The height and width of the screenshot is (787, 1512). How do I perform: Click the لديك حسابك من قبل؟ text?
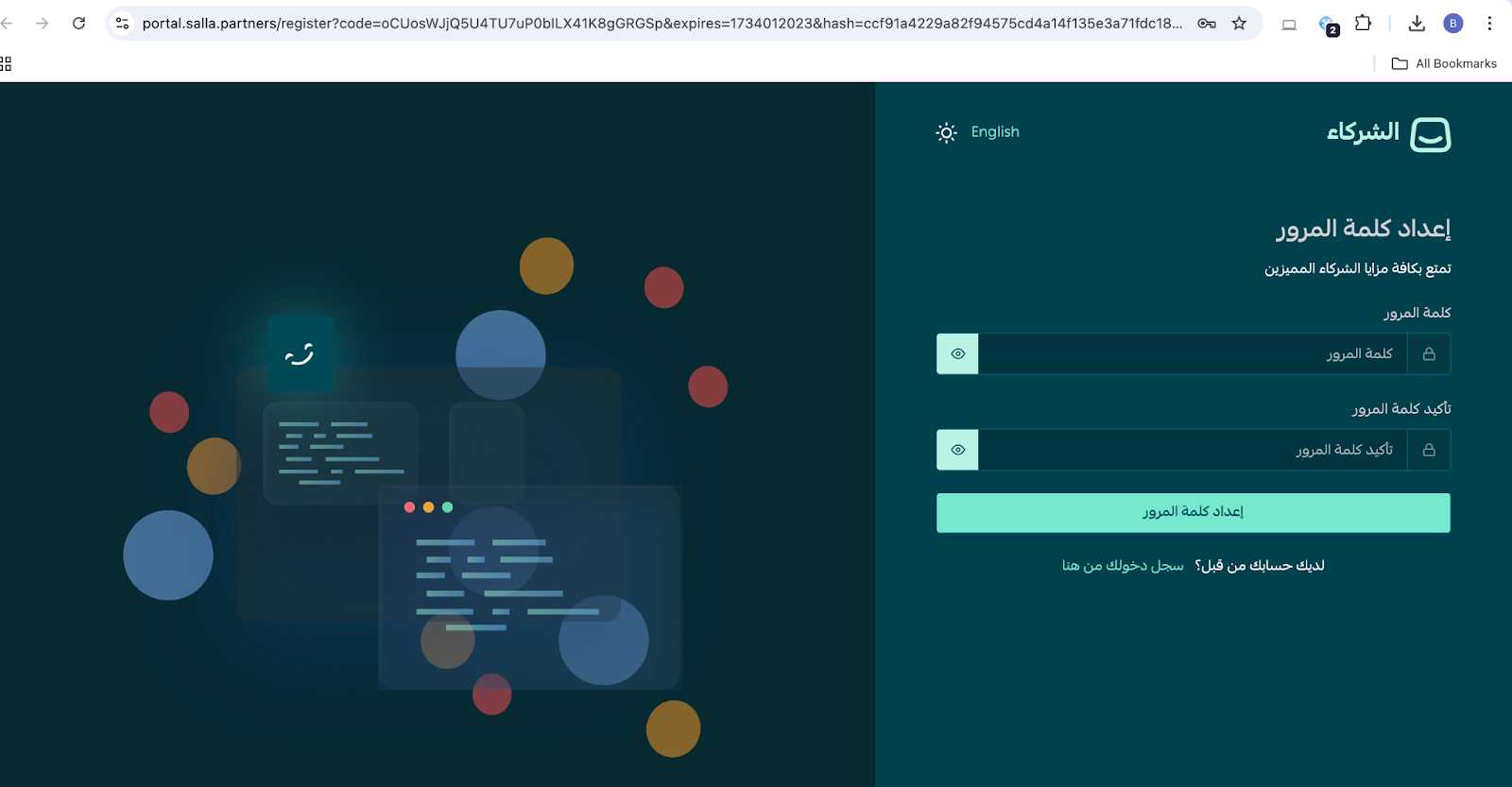point(1260,565)
